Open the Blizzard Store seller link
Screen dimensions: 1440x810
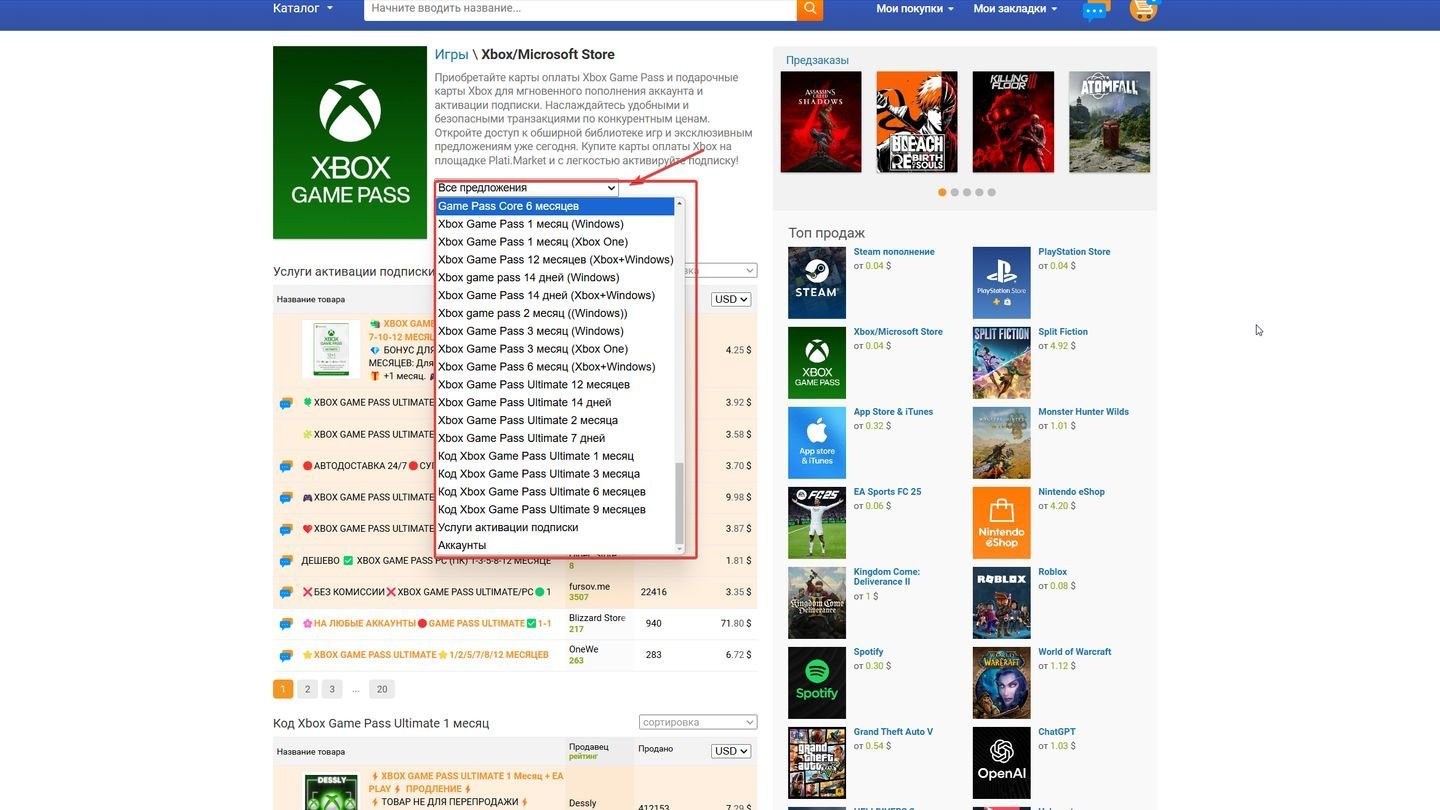(597, 618)
